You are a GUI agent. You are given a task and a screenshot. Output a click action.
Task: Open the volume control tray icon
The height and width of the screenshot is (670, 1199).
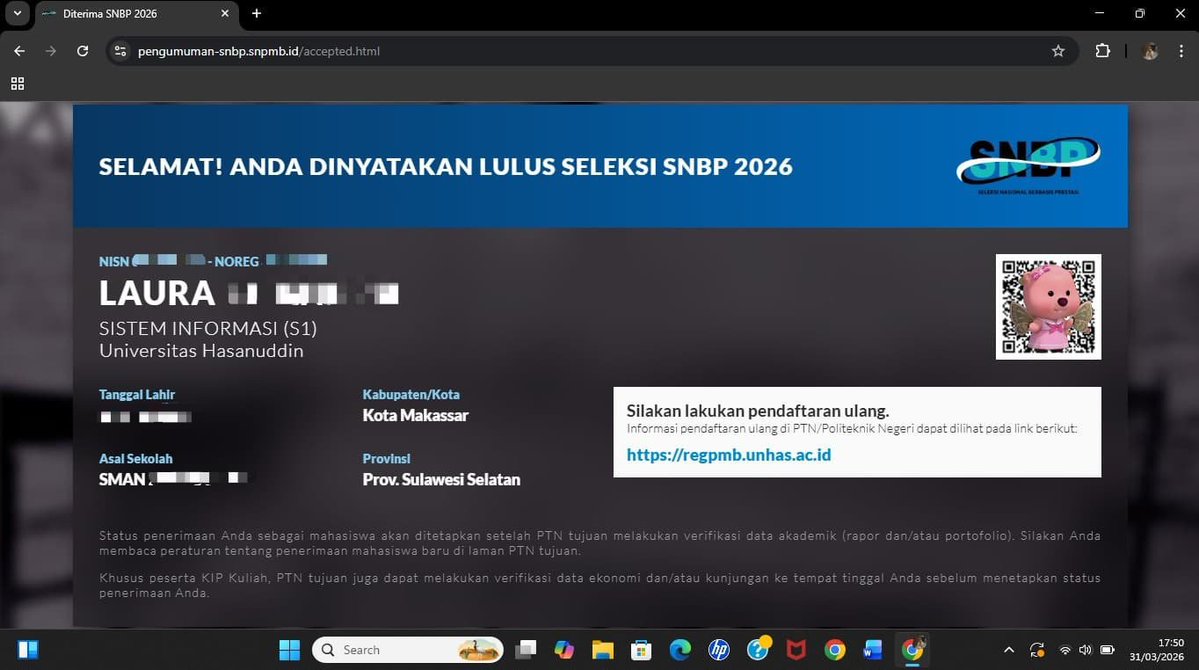pos(1085,650)
